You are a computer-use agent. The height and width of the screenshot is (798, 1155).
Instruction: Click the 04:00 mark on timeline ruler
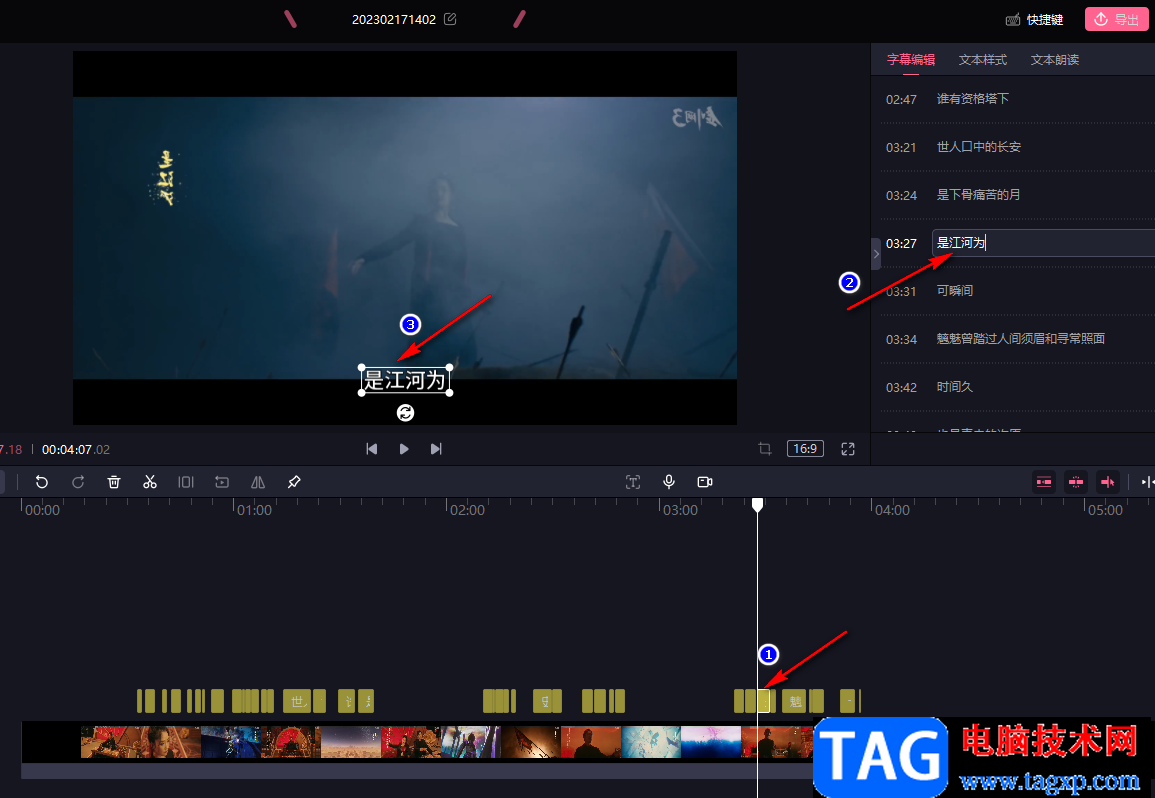[x=892, y=510]
